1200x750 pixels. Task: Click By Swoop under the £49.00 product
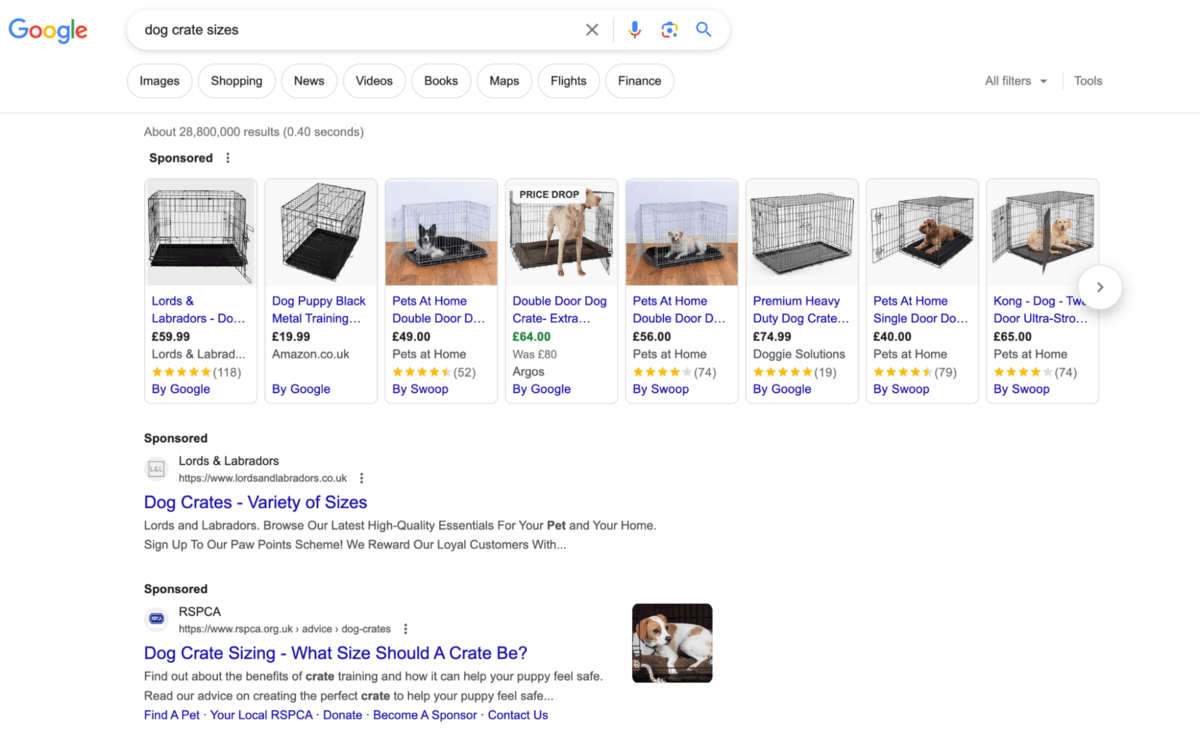[420, 389]
